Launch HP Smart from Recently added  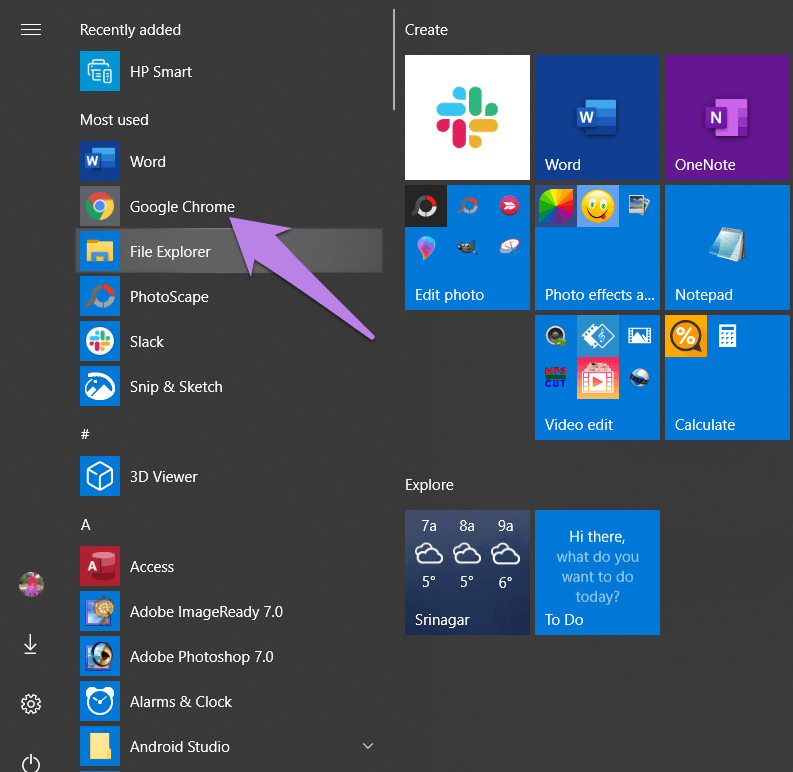tap(229, 71)
